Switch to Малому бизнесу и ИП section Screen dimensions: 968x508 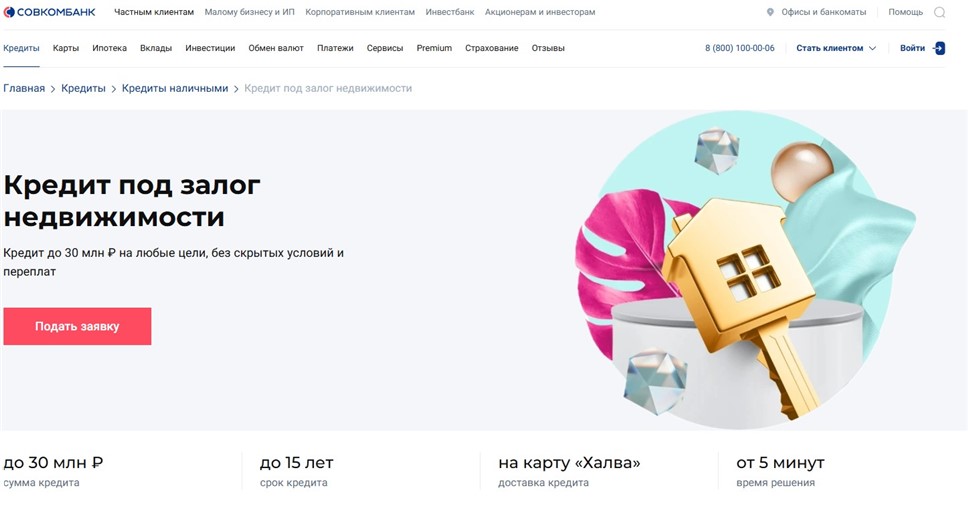[x=249, y=12]
